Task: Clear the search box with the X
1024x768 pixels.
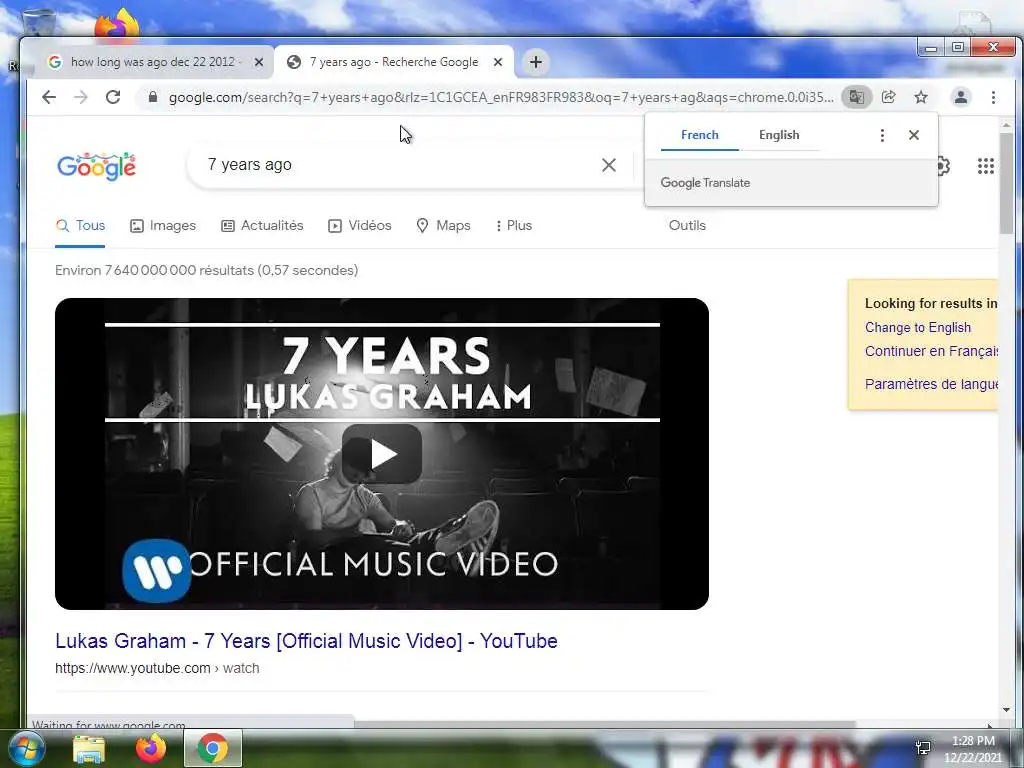Action: (x=609, y=165)
